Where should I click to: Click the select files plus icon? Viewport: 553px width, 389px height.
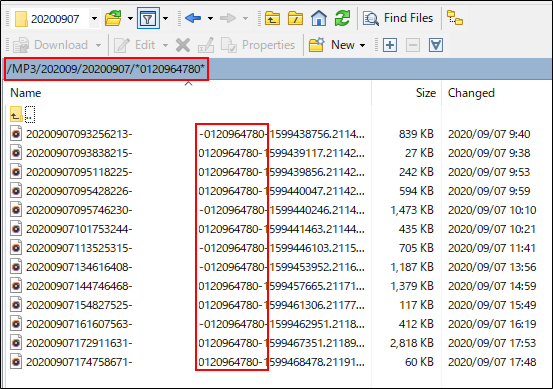point(390,45)
